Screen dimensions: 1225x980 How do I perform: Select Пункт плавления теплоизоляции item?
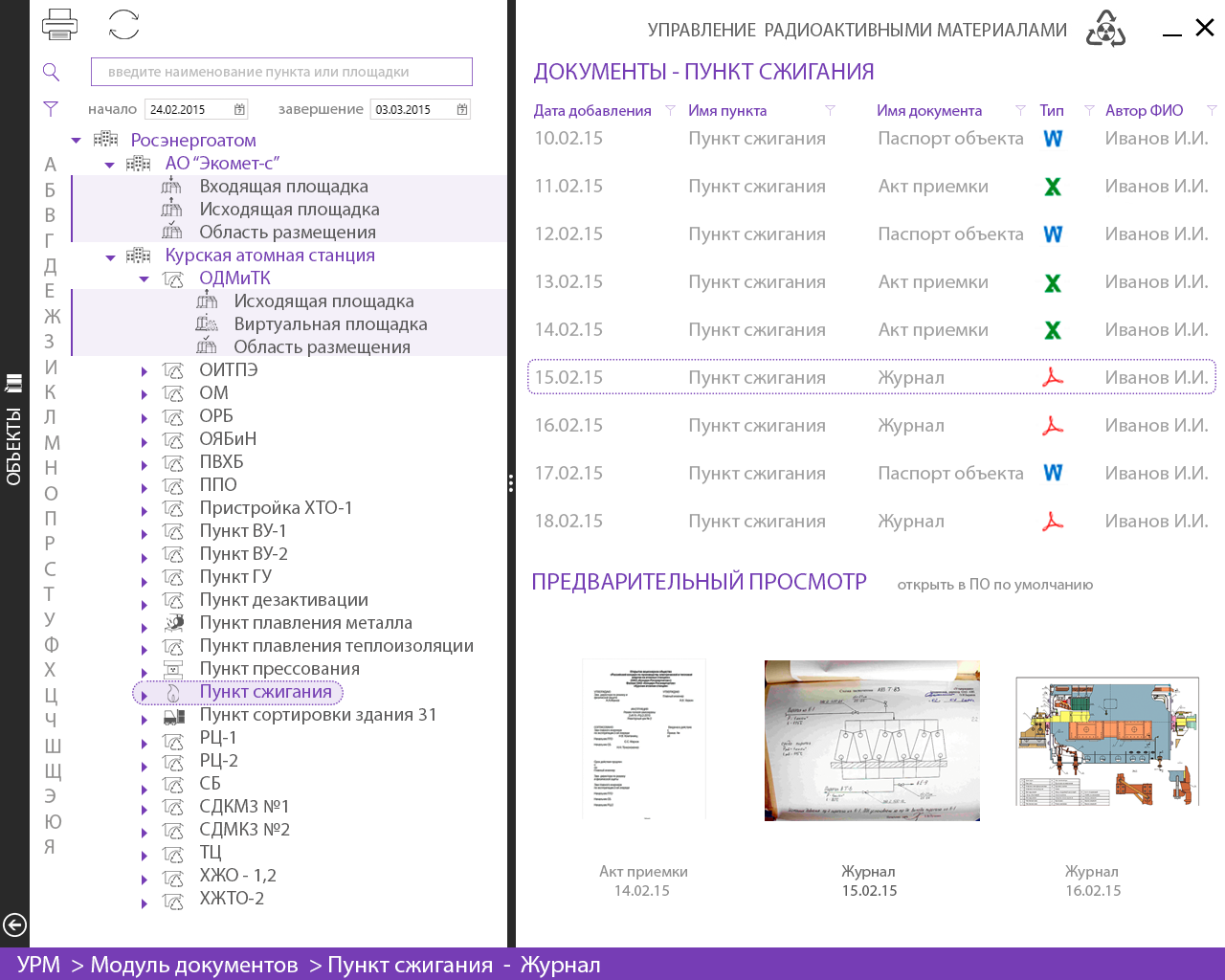[x=336, y=646]
